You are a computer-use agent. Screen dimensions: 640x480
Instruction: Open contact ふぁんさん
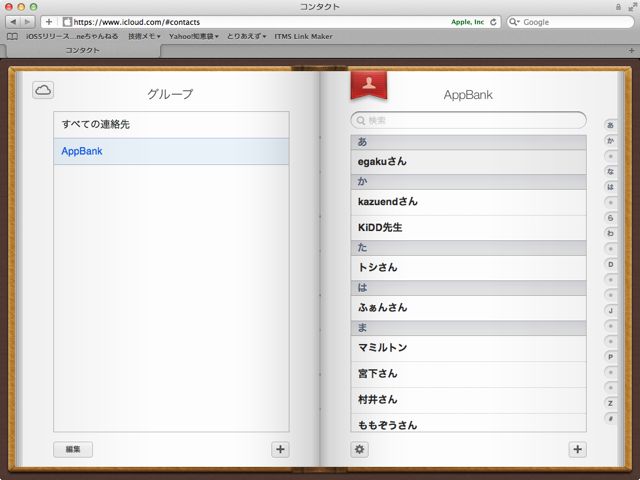(469, 308)
